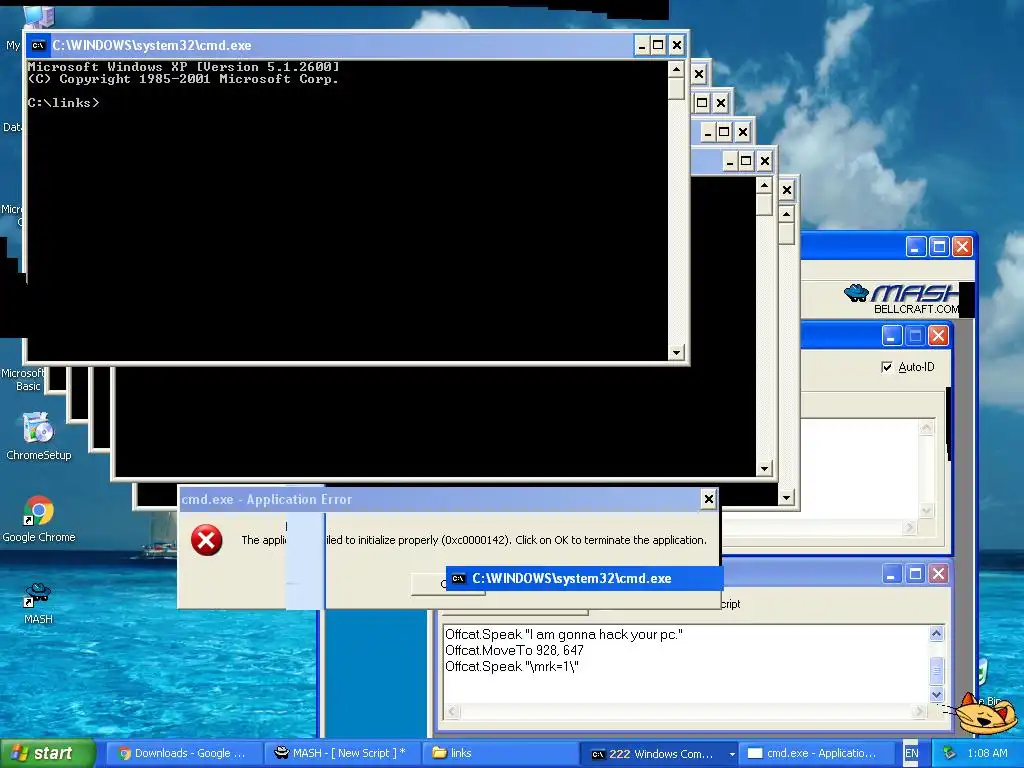Minimize the front cmd.exe window
Viewport: 1024px width, 768px height.
pyautogui.click(x=642, y=45)
